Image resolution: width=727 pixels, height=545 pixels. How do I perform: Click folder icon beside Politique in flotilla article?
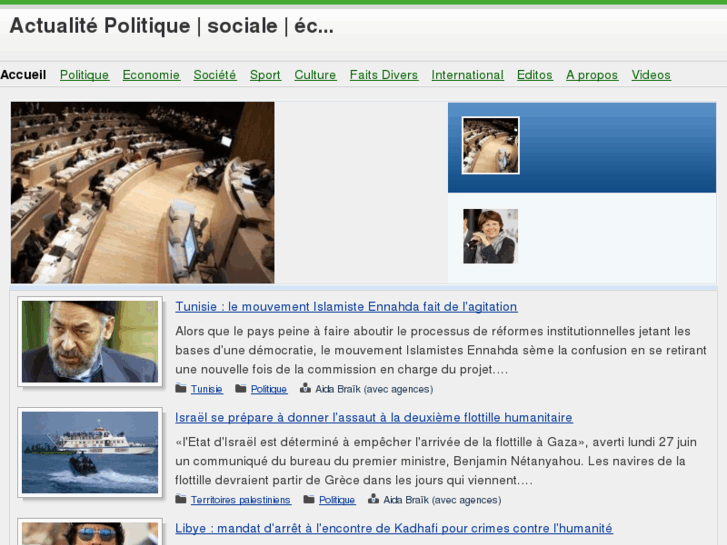click(x=309, y=499)
